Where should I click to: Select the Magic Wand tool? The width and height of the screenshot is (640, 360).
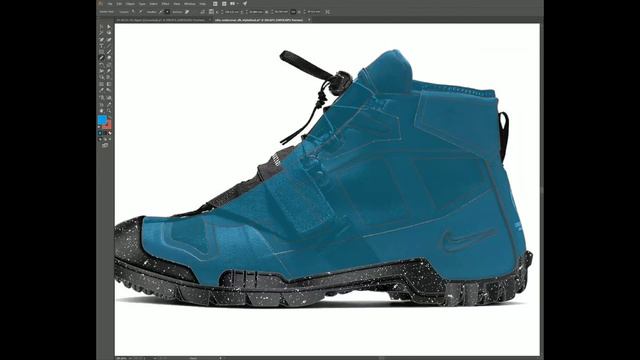(x=101, y=33)
